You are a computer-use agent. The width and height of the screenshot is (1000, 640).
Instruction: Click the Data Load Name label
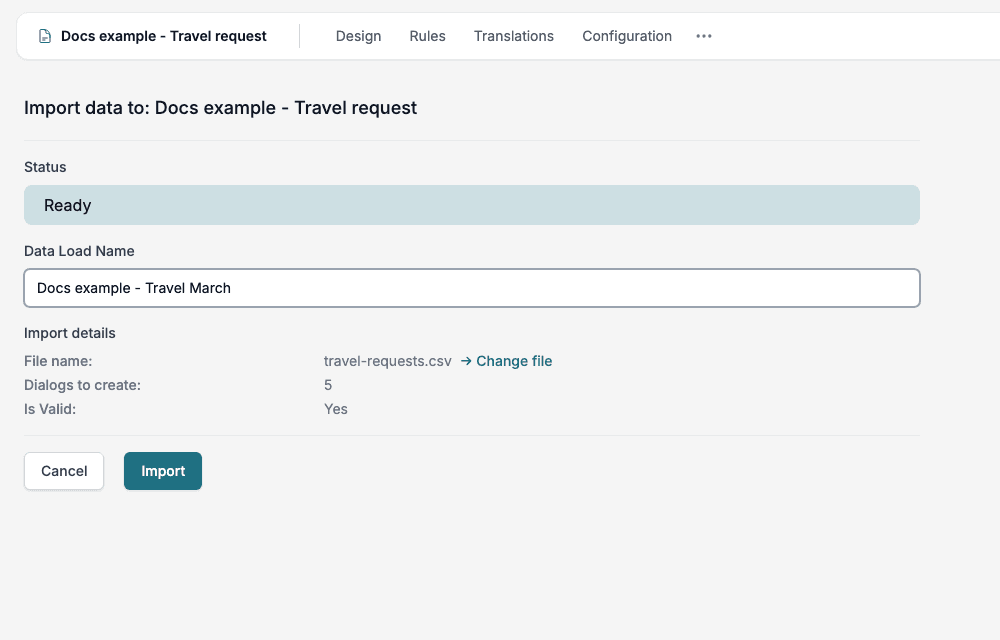[79, 251]
